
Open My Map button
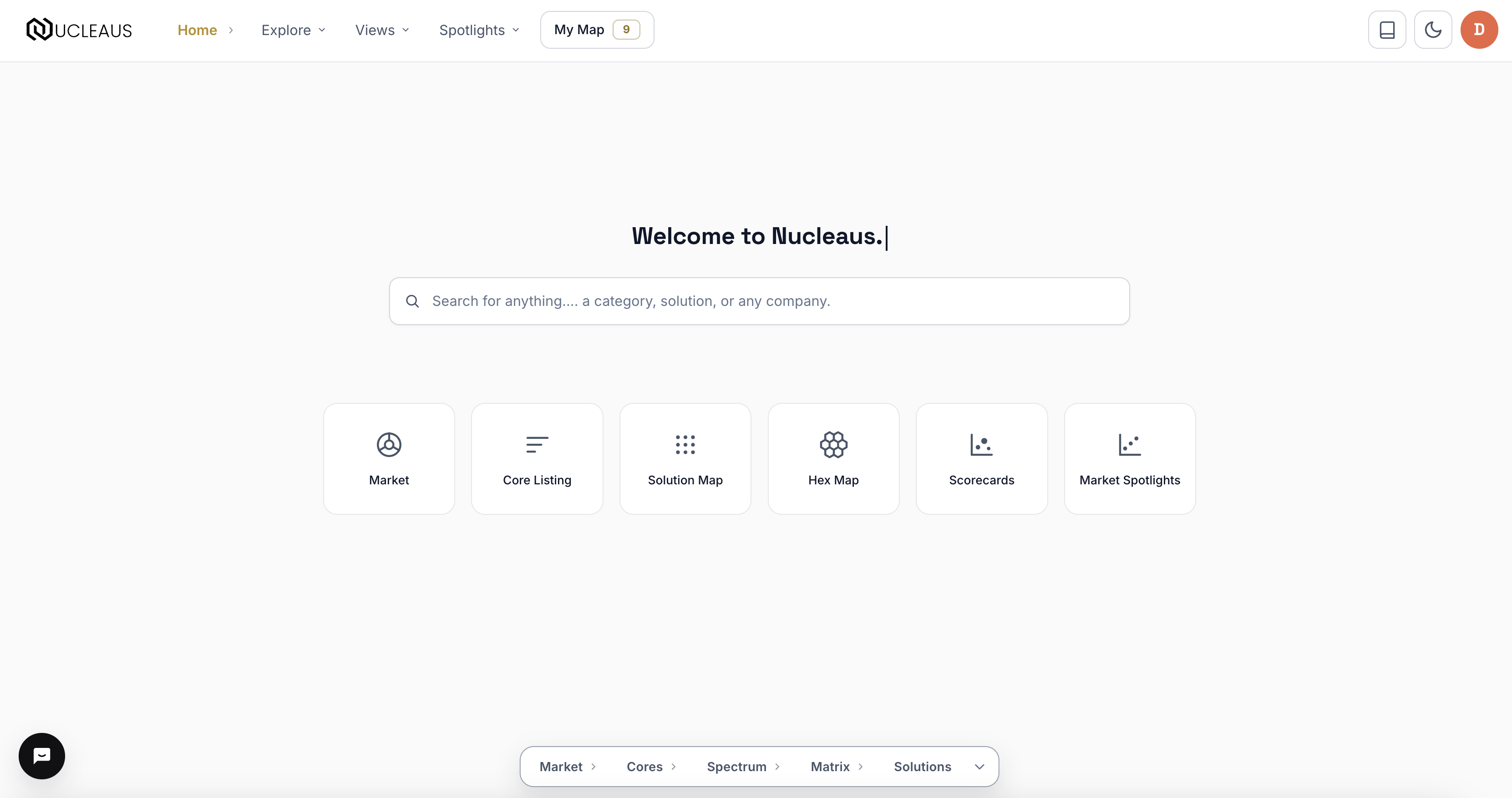[597, 29]
